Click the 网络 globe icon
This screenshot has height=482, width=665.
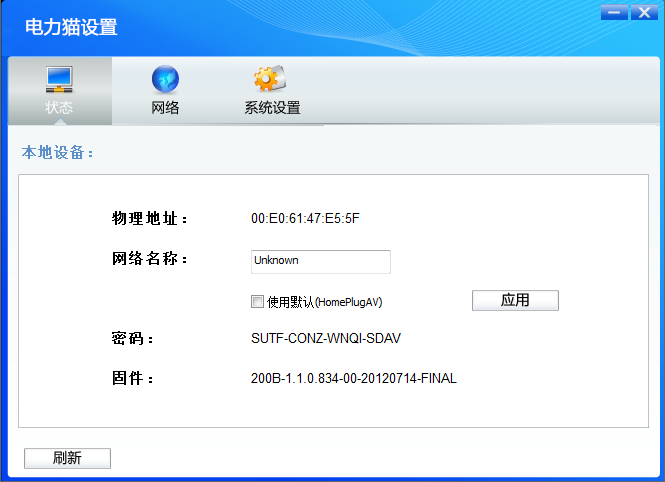[x=165, y=79]
